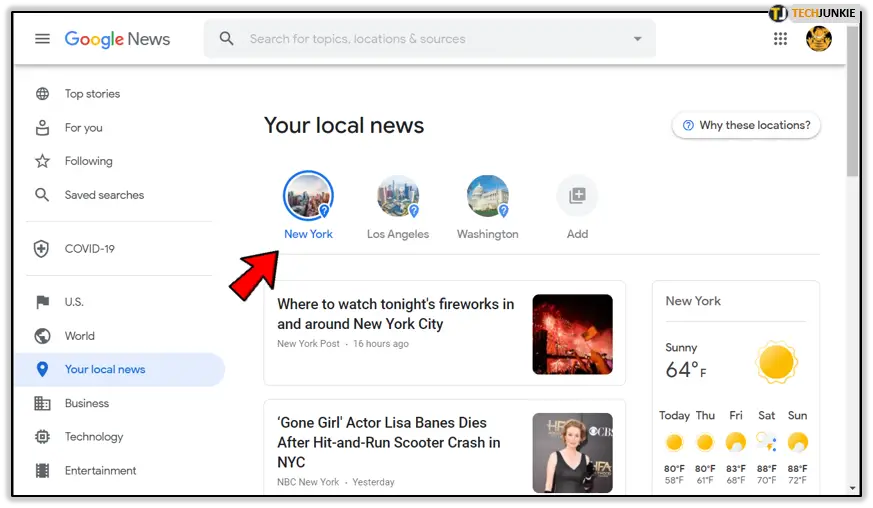Click the Entertainment film icon

pos(42,471)
